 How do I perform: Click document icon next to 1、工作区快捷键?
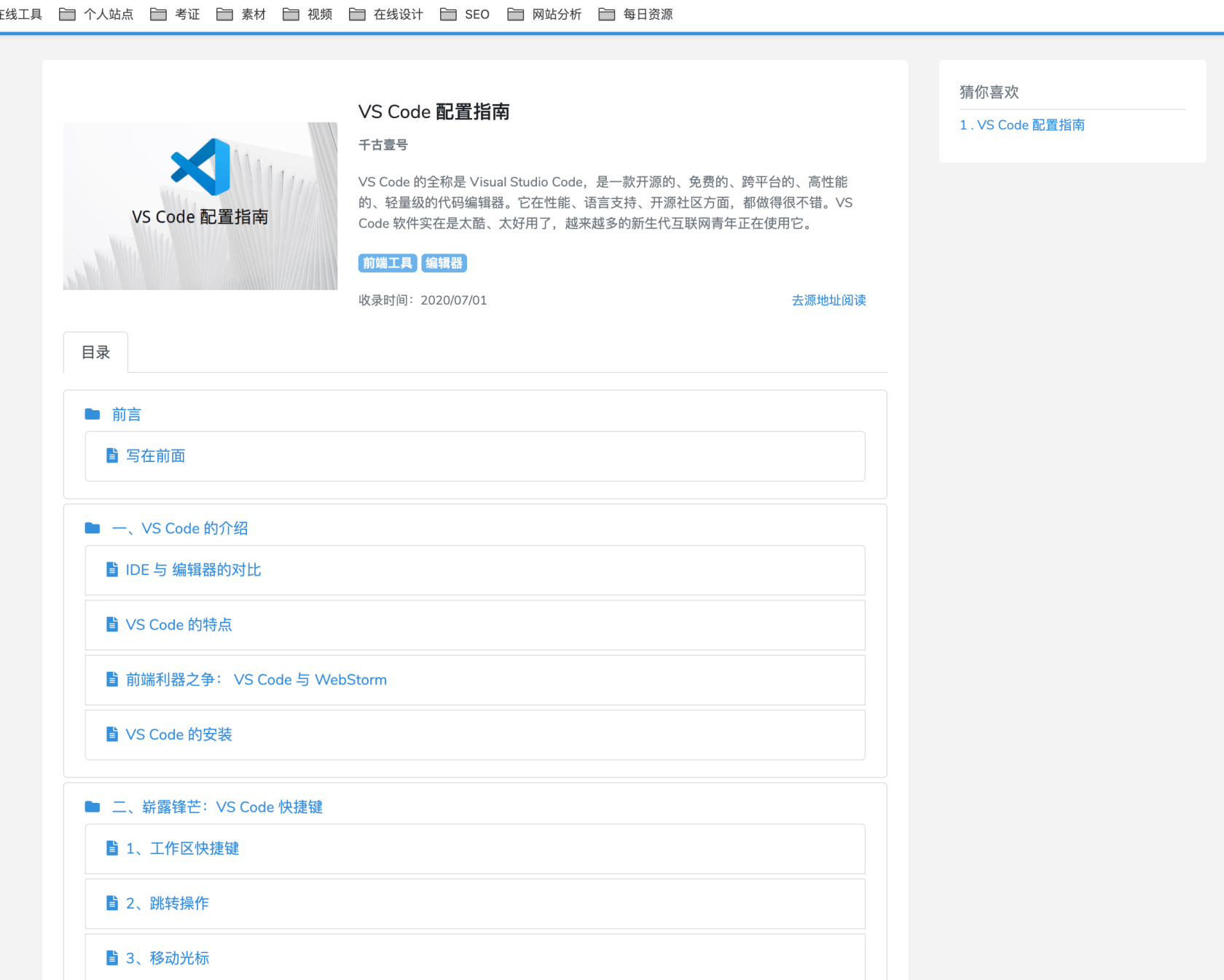click(112, 848)
